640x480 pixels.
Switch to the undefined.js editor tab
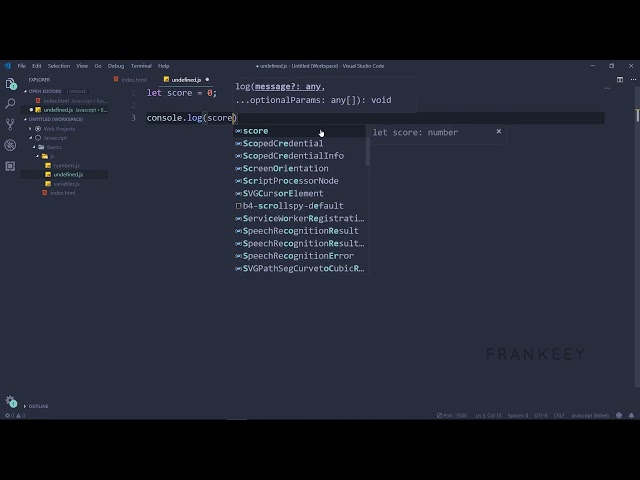[x=186, y=80]
